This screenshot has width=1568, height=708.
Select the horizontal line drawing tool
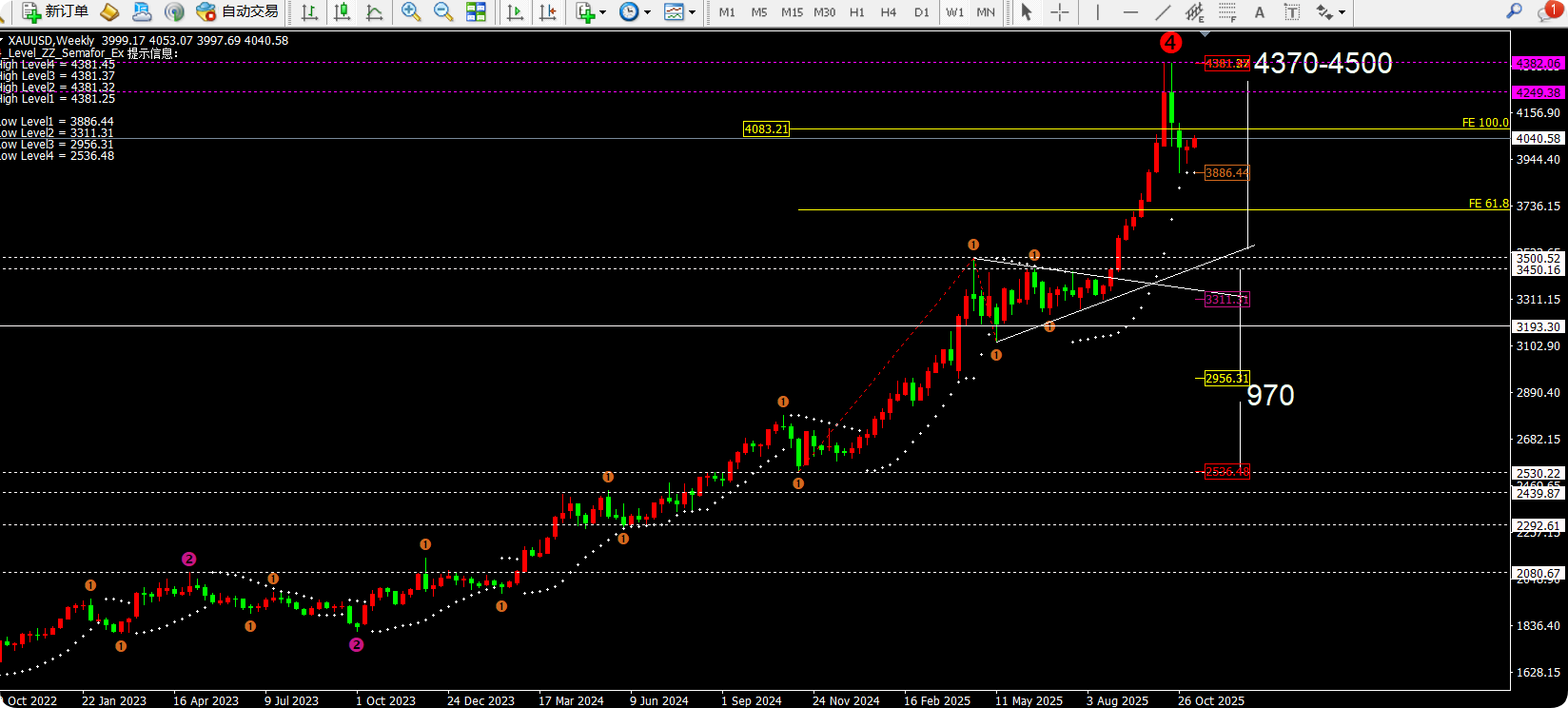tap(1130, 12)
